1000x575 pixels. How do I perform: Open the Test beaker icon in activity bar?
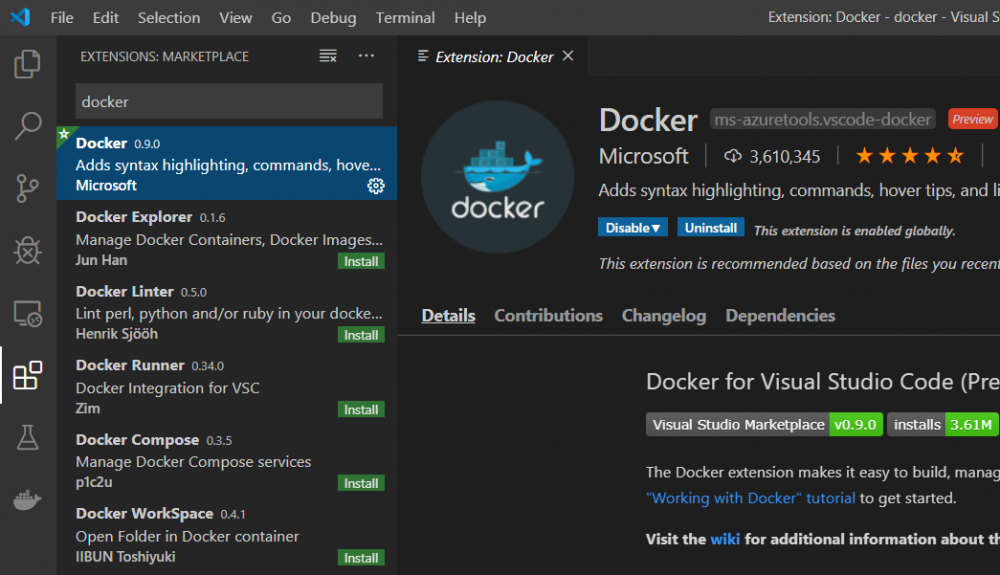[27, 437]
